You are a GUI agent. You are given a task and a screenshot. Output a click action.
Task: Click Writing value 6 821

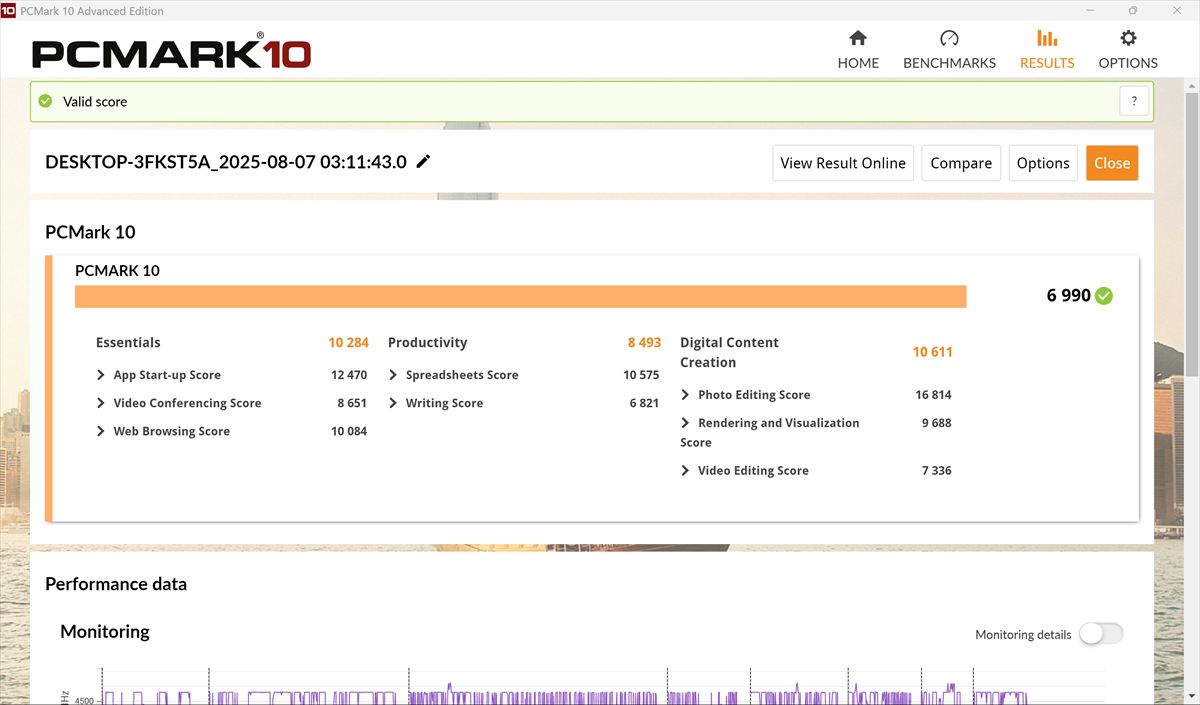(x=645, y=403)
